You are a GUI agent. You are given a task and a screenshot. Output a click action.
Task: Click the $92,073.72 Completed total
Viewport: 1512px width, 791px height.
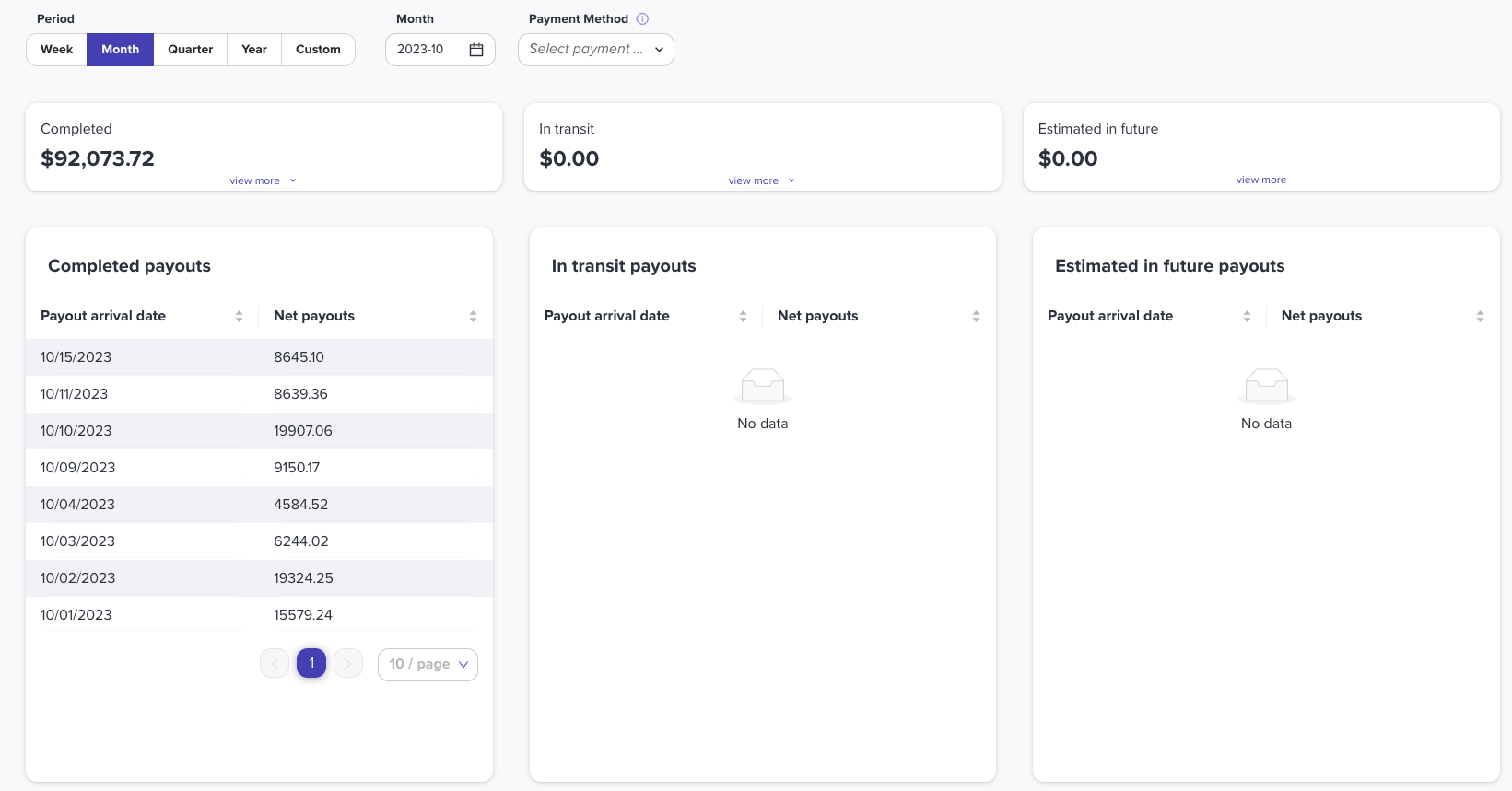pos(98,158)
